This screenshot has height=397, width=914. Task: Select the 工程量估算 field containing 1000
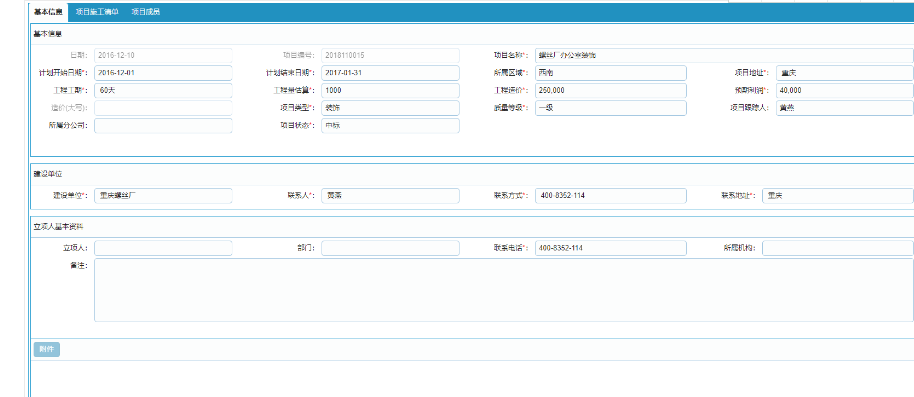(390, 91)
